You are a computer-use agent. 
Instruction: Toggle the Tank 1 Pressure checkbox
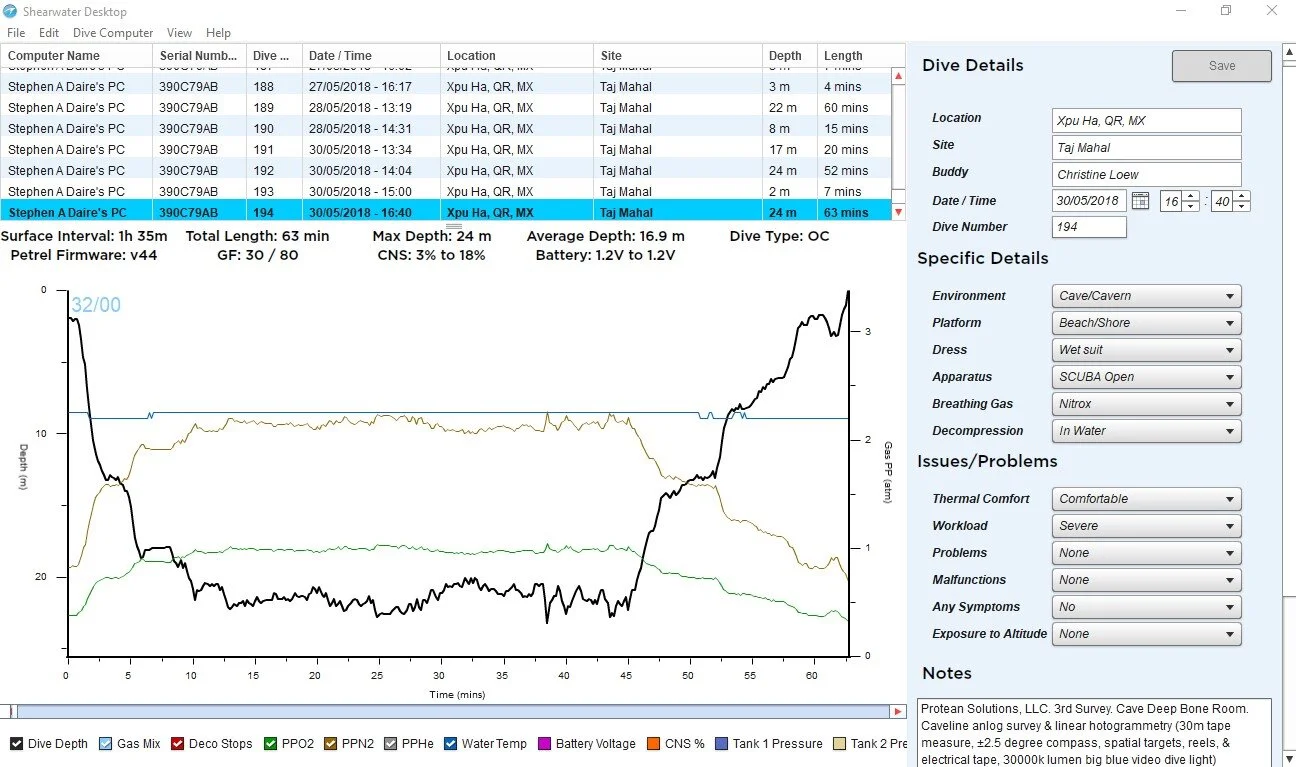click(721, 744)
